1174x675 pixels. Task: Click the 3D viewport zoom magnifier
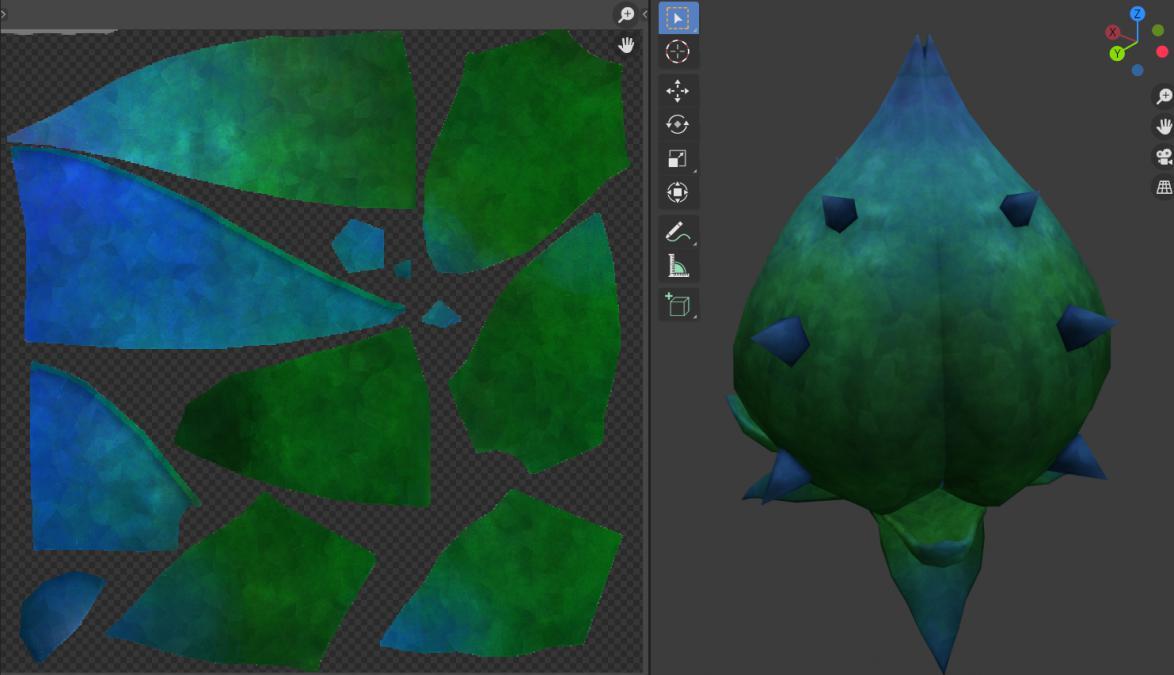[1163, 96]
